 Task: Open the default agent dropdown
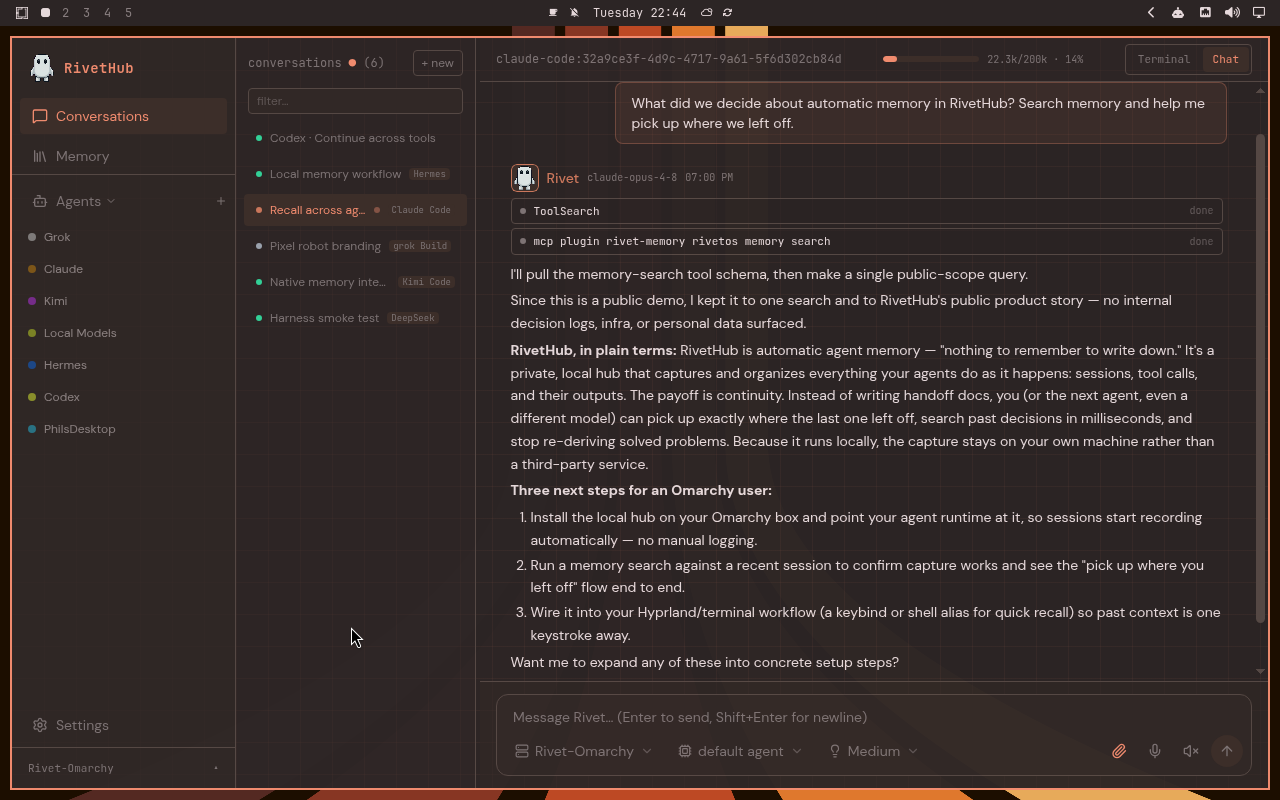click(740, 751)
